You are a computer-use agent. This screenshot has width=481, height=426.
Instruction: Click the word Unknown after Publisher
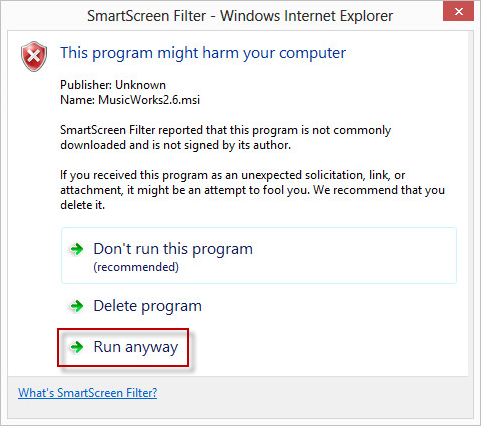point(140,85)
